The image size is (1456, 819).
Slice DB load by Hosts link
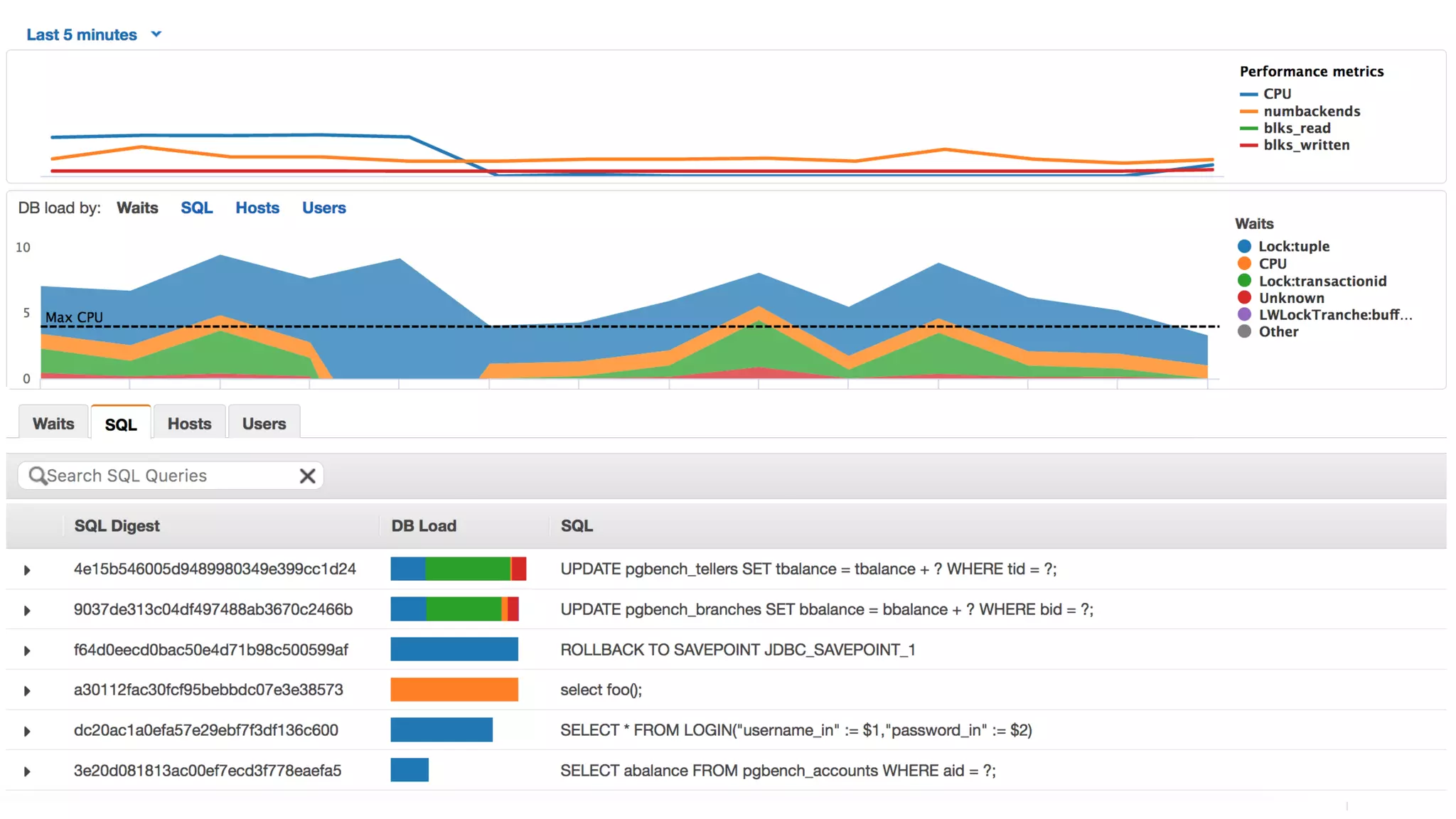(257, 208)
